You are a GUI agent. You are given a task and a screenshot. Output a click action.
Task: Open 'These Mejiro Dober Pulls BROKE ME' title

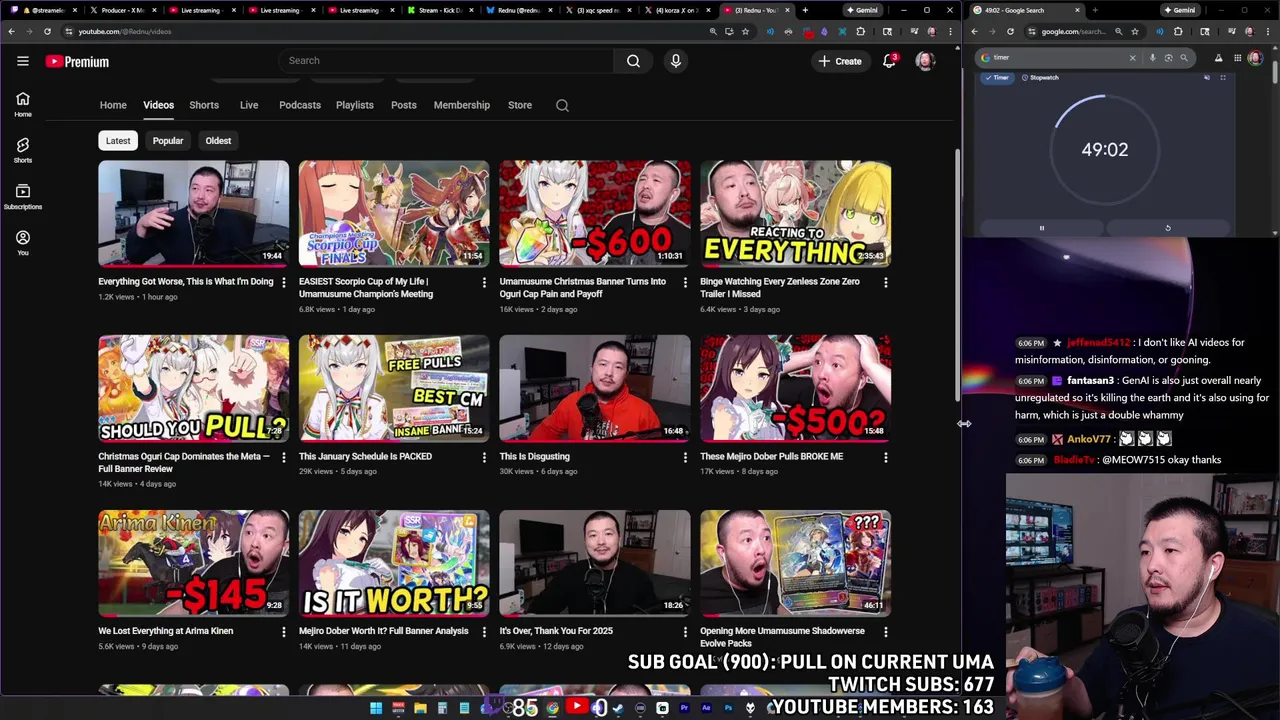[x=772, y=457]
